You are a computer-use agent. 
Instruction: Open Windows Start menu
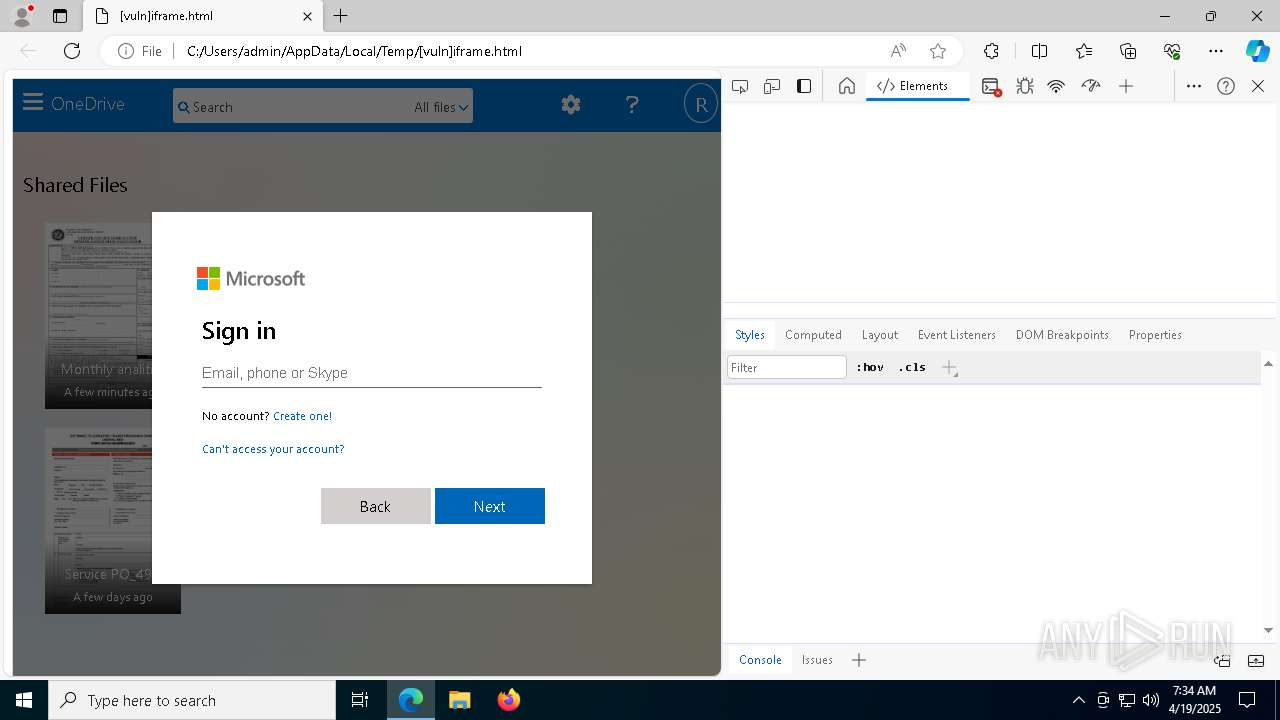click(x=24, y=700)
